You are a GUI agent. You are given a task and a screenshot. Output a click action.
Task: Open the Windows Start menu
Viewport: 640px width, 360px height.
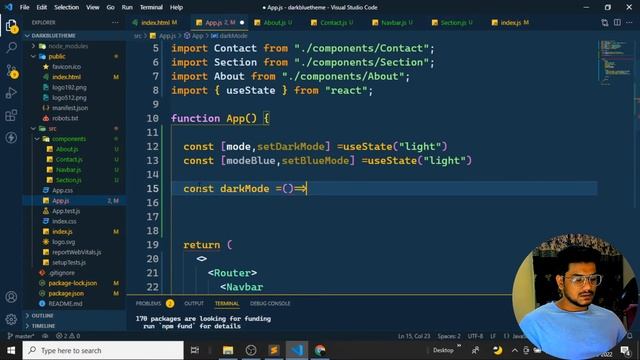[11, 350]
